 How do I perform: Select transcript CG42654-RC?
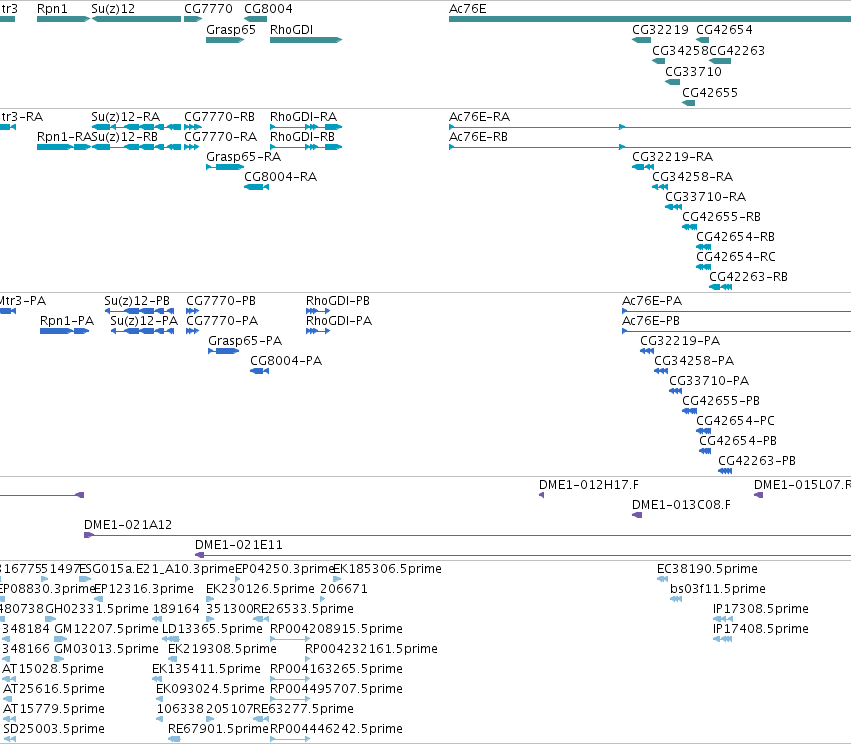click(736, 257)
